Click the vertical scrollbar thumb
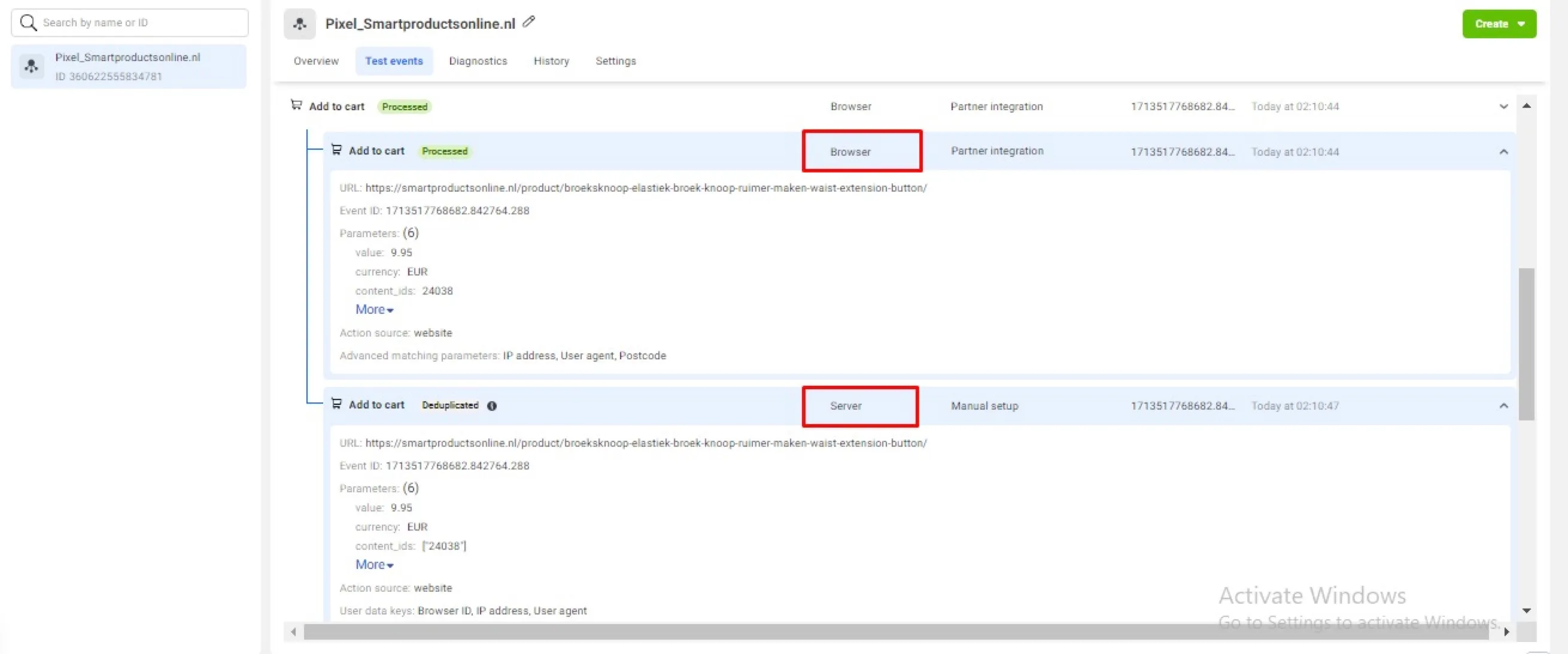This screenshot has width=1568, height=654. click(1526, 344)
